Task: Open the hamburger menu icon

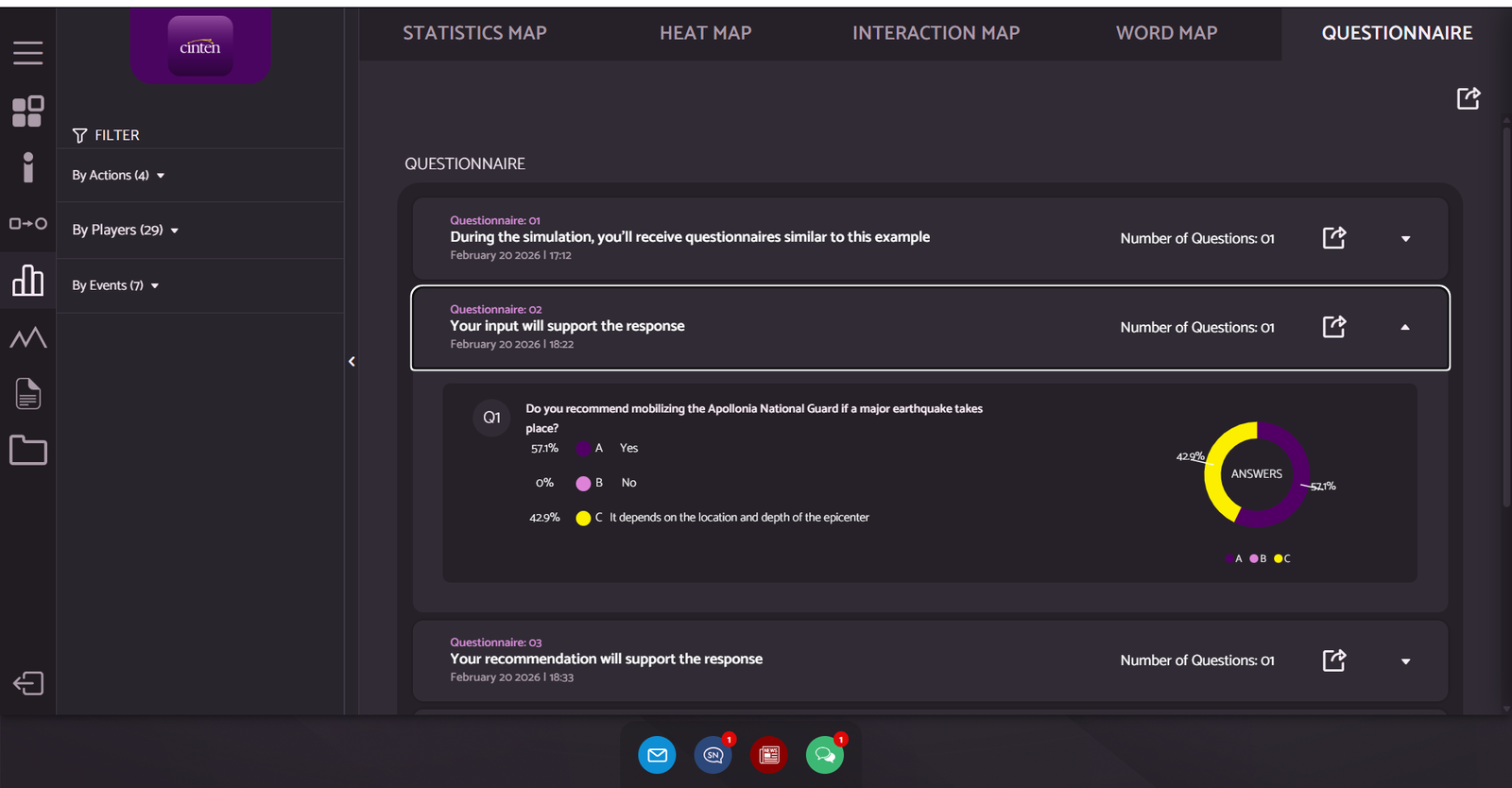Action: tap(27, 53)
